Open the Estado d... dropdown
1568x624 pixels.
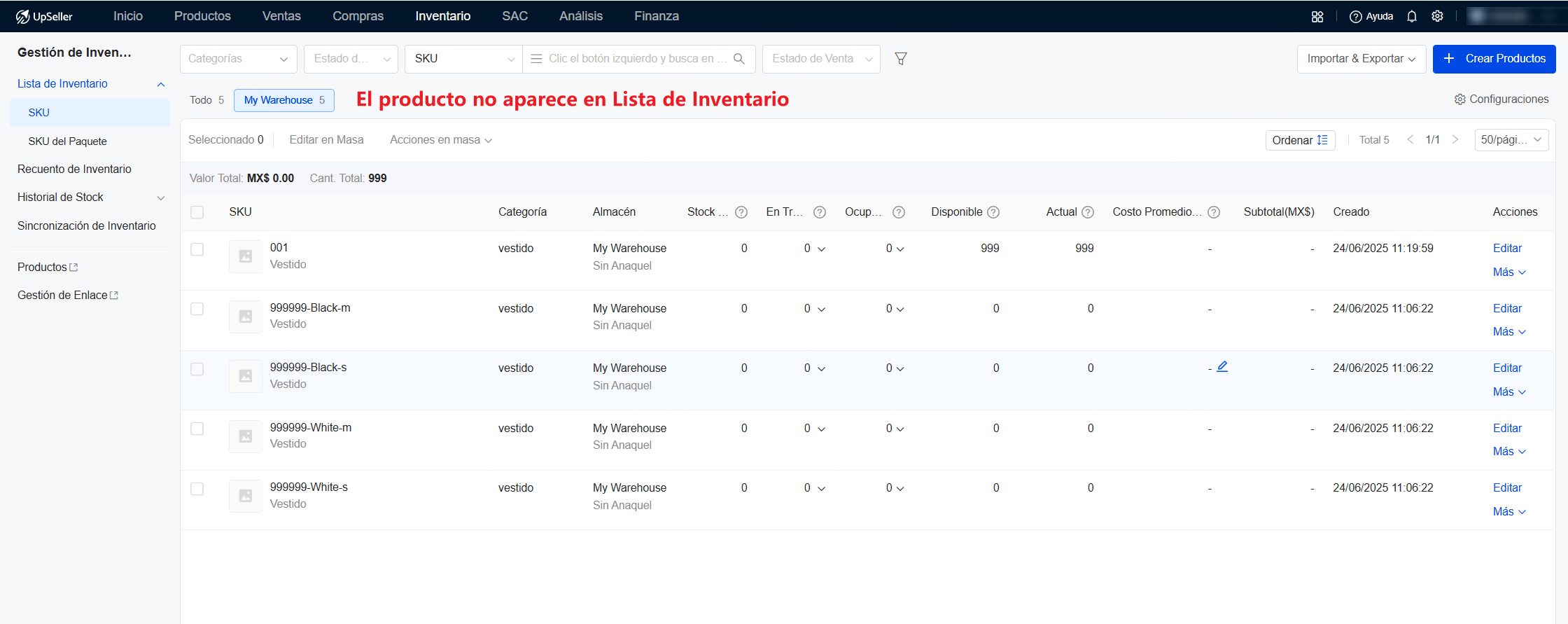point(351,59)
